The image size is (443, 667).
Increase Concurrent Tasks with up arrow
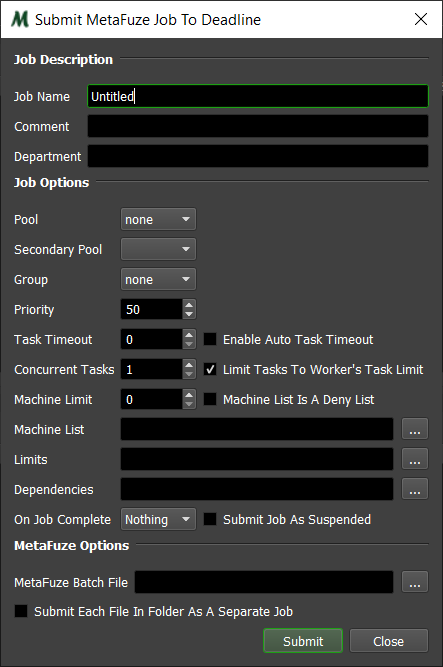pyautogui.click(x=189, y=365)
